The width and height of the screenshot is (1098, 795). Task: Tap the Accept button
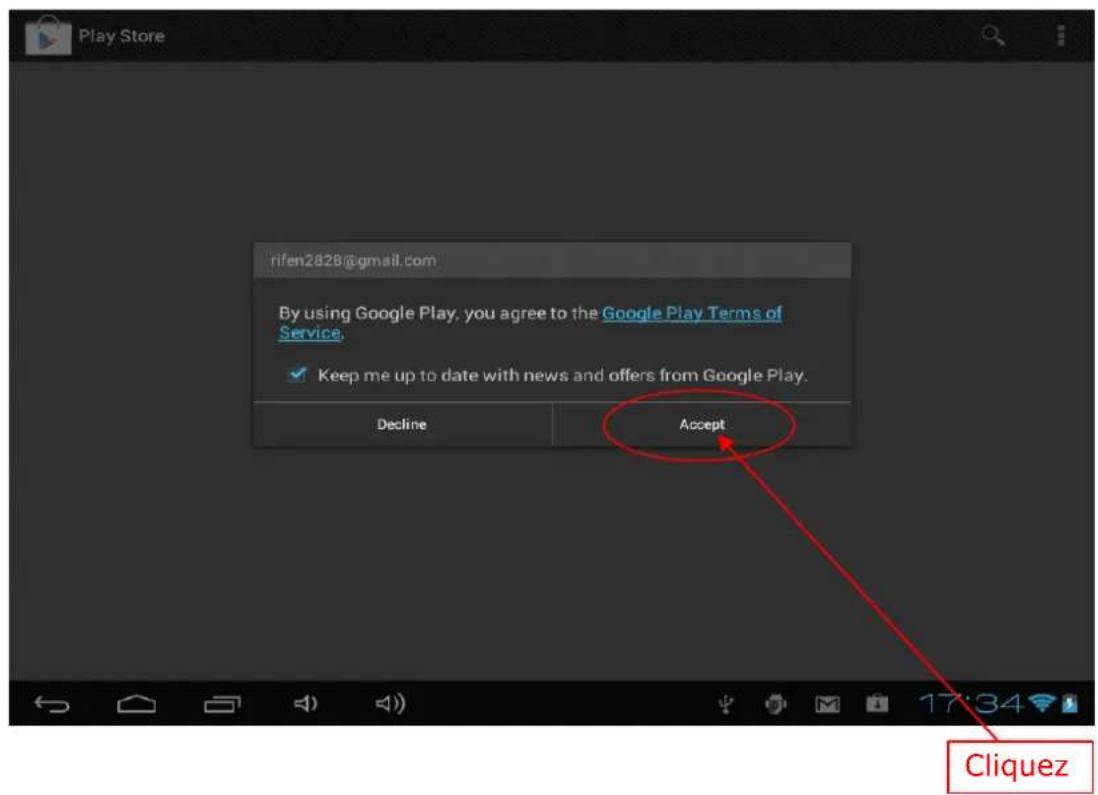[702, 424]
